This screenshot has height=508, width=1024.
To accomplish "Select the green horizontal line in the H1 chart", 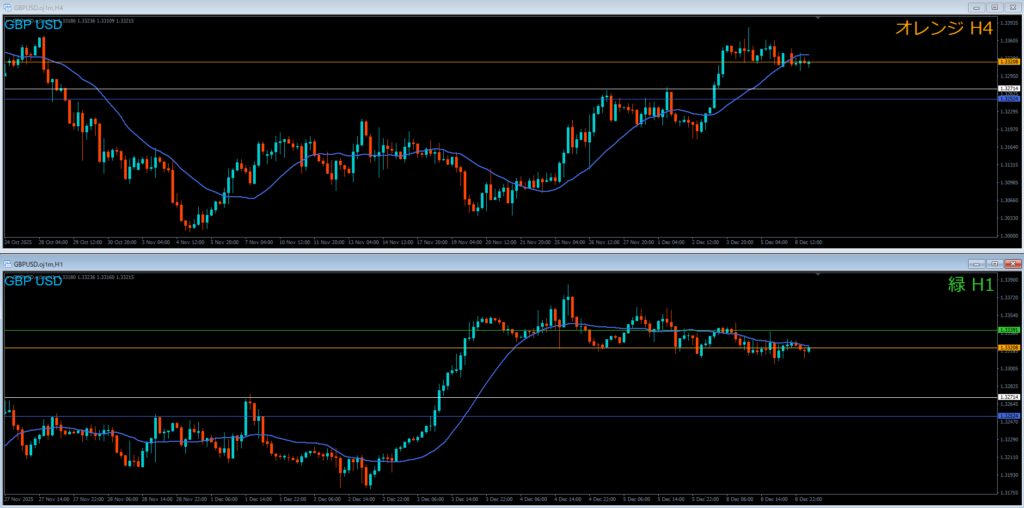I will click(x=500, y=330).
